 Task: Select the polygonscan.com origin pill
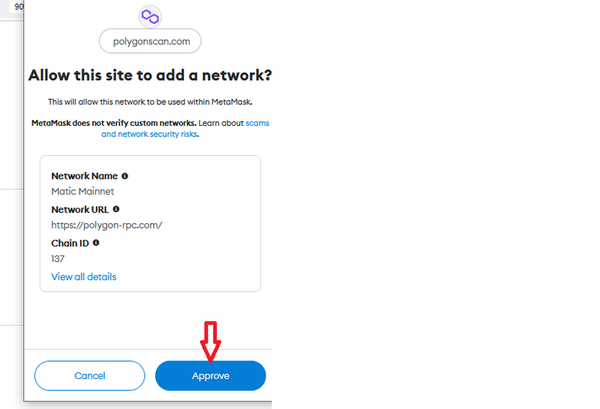coord(150,41)
